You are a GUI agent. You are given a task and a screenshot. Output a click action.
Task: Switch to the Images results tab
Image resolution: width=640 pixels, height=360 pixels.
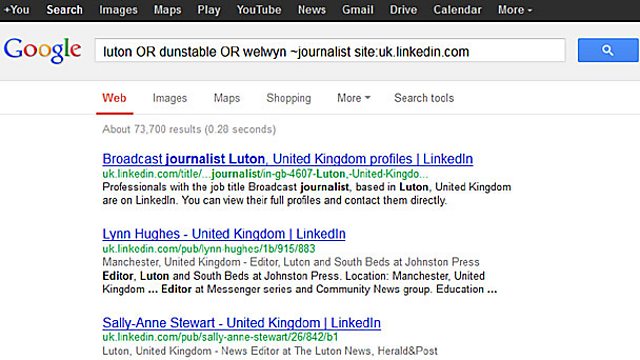pos(170,98)
